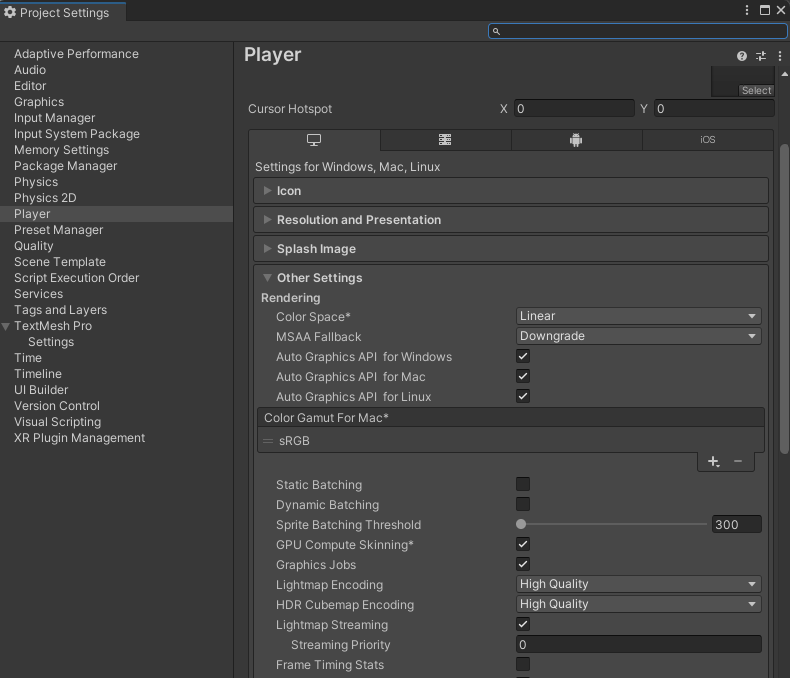Click the settings search field
Image resolution: width=790 pixels, height=678 pixels.
pyautogui.click(x=638, y=31)
